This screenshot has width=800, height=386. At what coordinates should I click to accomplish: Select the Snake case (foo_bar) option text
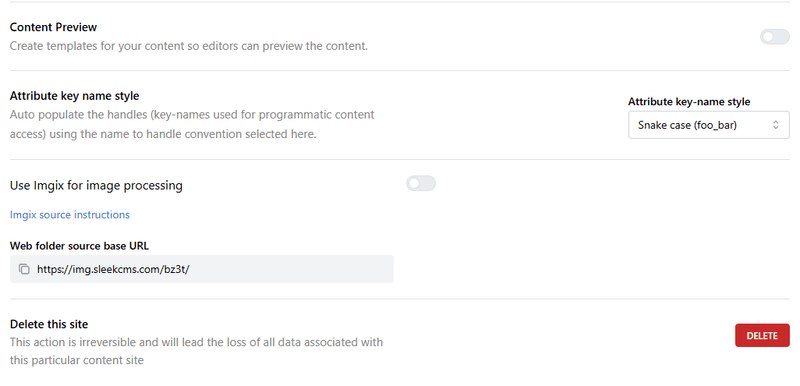coord(687,125)
